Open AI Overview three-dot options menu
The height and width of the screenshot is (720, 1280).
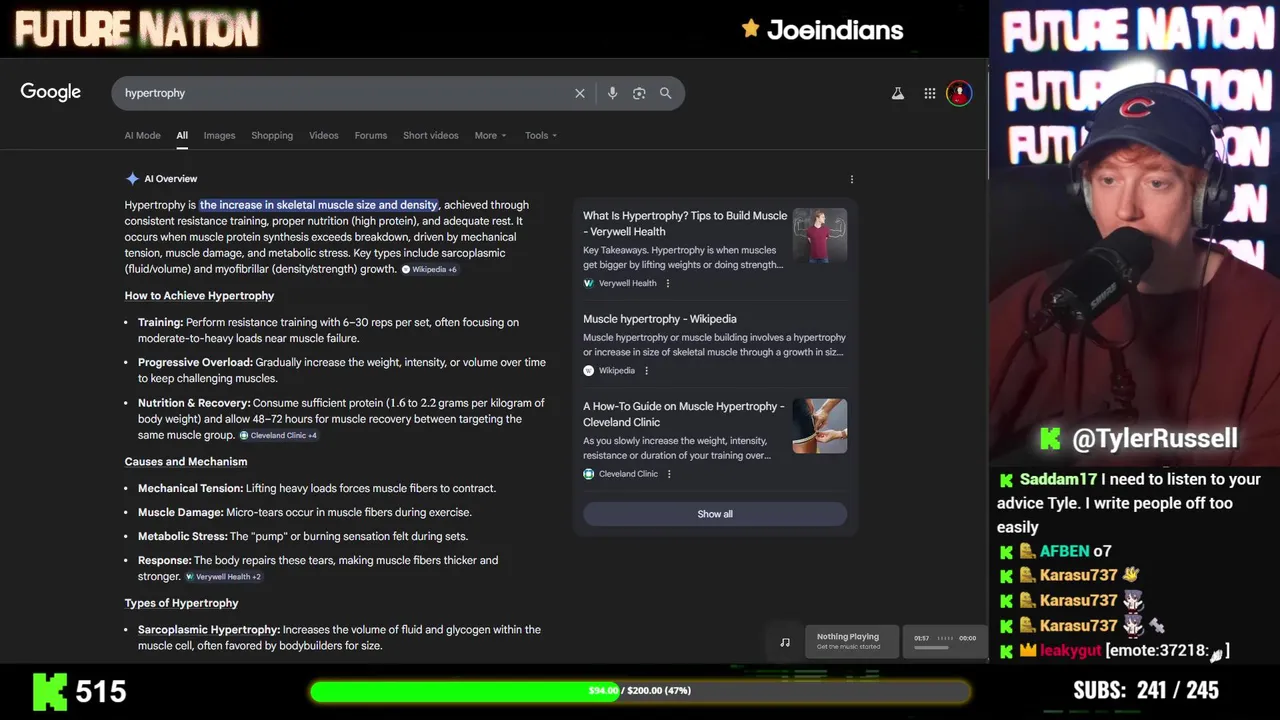tap(852, 179)
